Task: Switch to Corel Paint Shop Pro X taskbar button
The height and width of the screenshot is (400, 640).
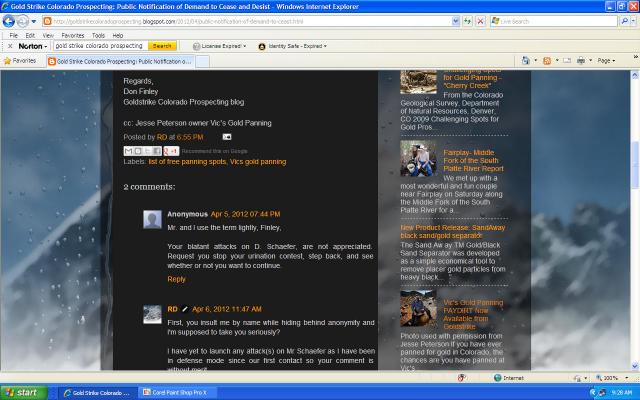Action: tap(176, 393)
